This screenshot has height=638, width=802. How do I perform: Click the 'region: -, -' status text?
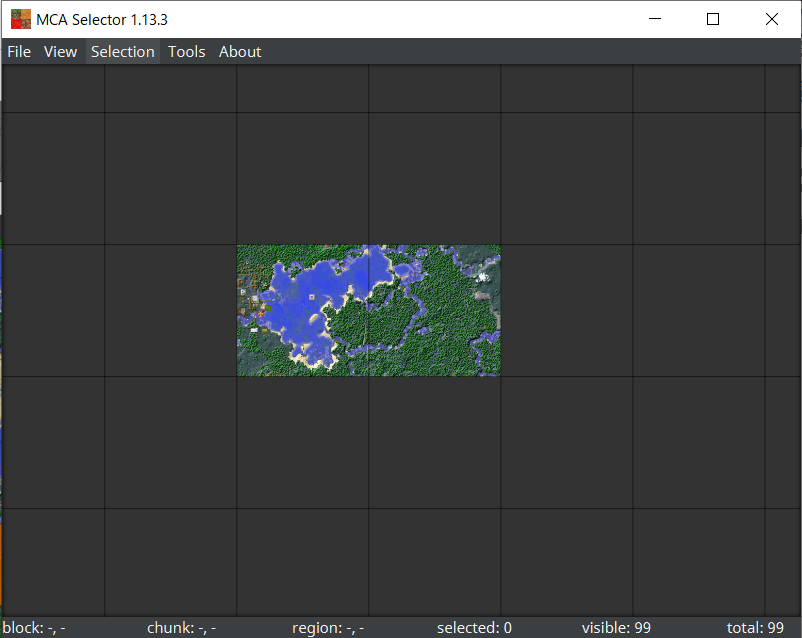point(328,628)
